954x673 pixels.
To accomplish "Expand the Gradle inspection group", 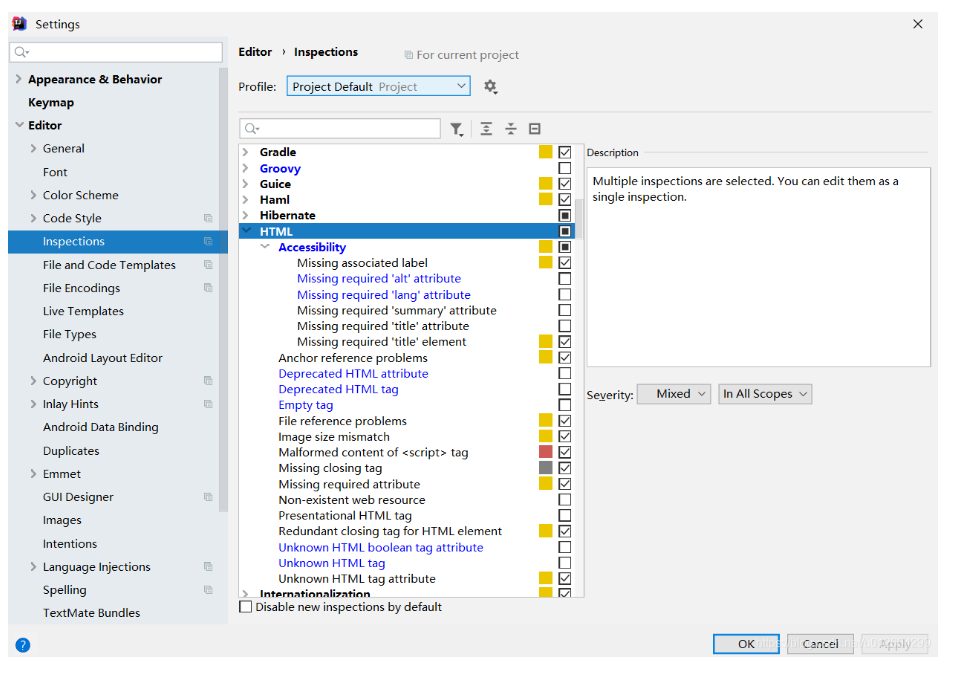I will point(245,152).
